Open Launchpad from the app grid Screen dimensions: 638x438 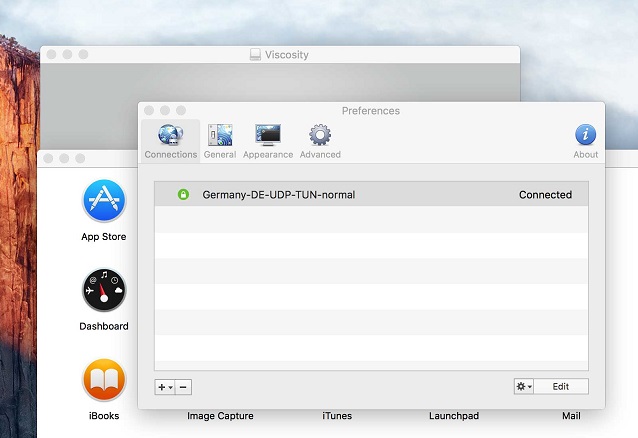[456, 416]
